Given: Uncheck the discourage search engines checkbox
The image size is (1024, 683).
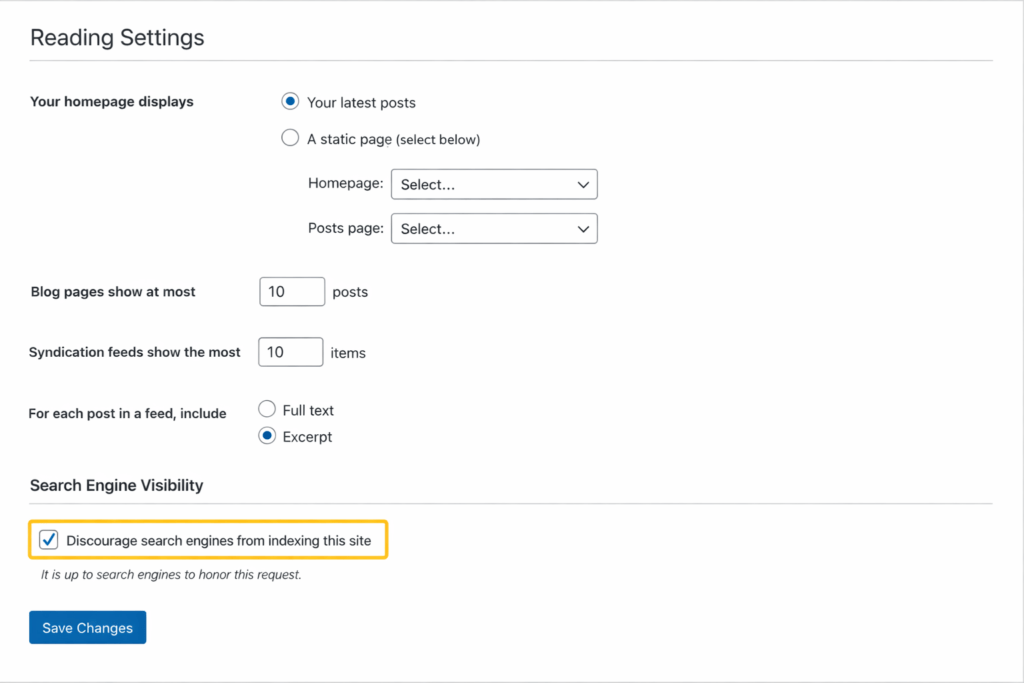Looking at the screenshot, I should 48,540.
